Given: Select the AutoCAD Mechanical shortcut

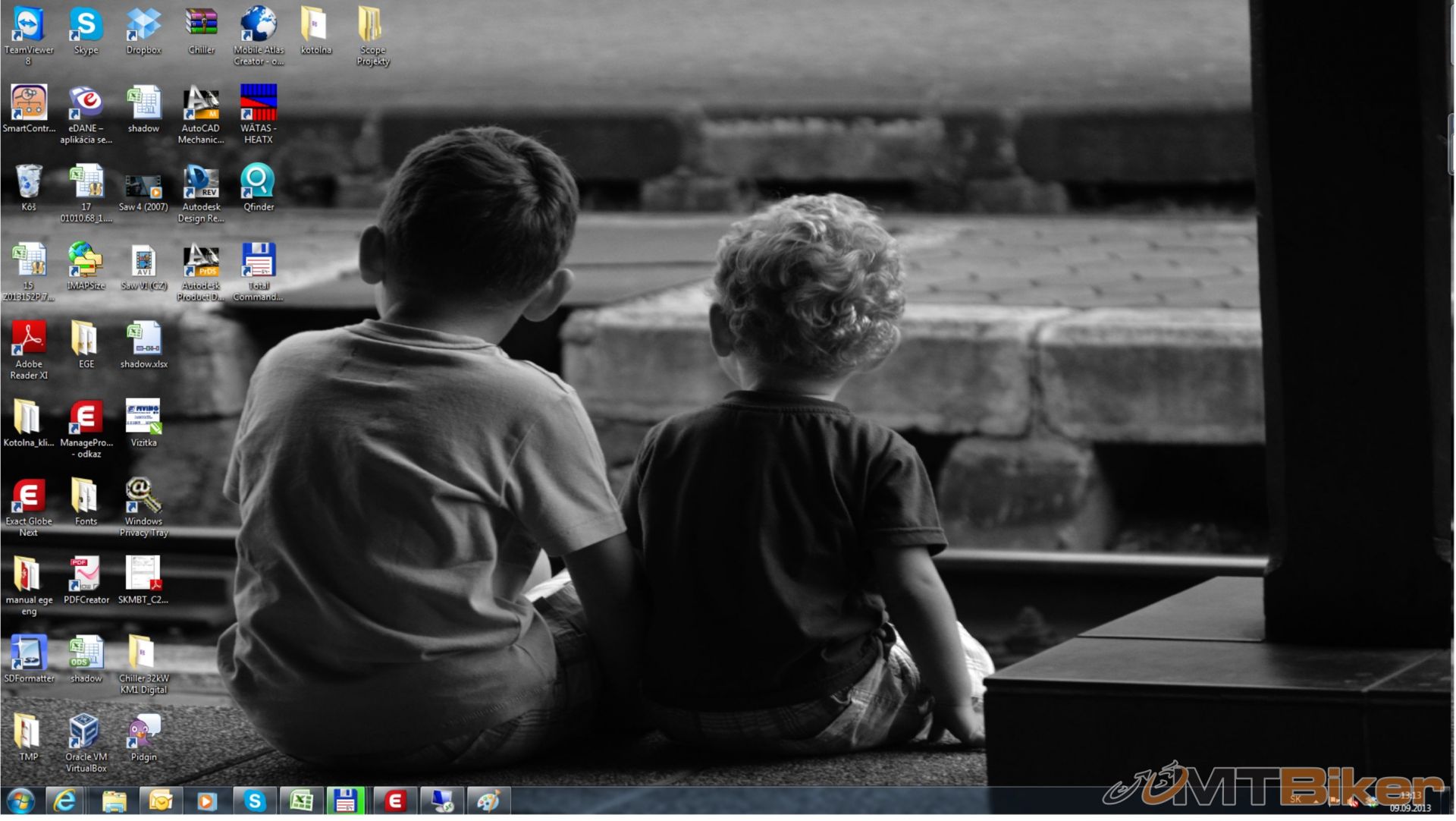Looking at the screenshot, I should pyautogui.click(x=201, y=104).
